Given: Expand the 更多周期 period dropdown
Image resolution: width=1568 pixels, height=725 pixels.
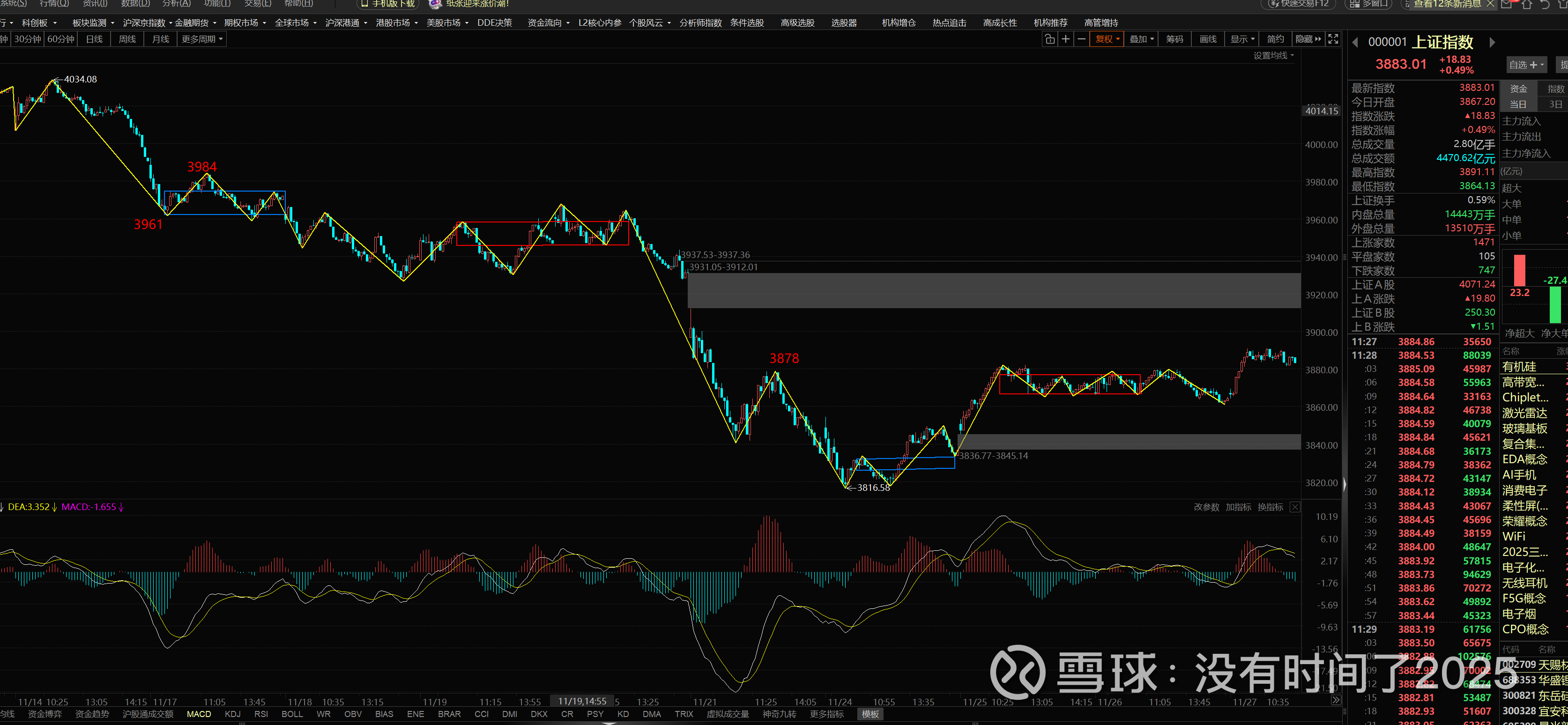Looking at the screenshot, I should 202,39.
